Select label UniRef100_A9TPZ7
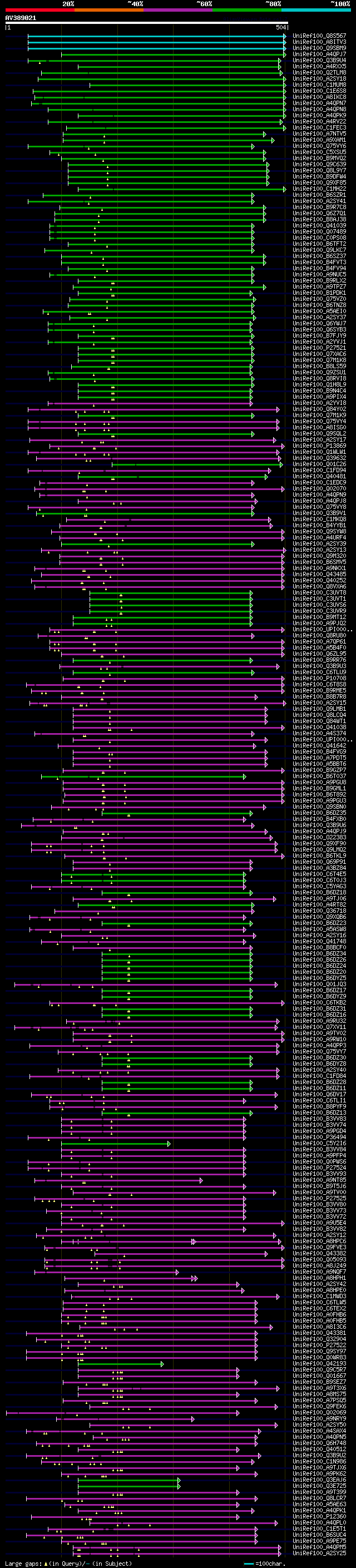Image resolution: width=356 pixels, height=1568 pixels. click(319, 286)
